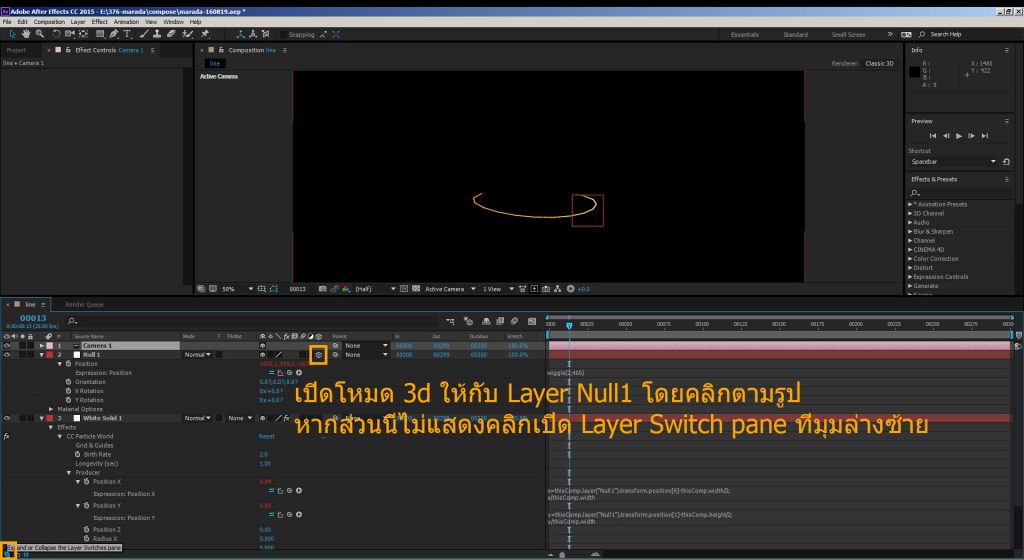Toggle the 3D layer switch for Null 1
The width and height of the screenshot is (1024, 560).
(x=319, y=354)
